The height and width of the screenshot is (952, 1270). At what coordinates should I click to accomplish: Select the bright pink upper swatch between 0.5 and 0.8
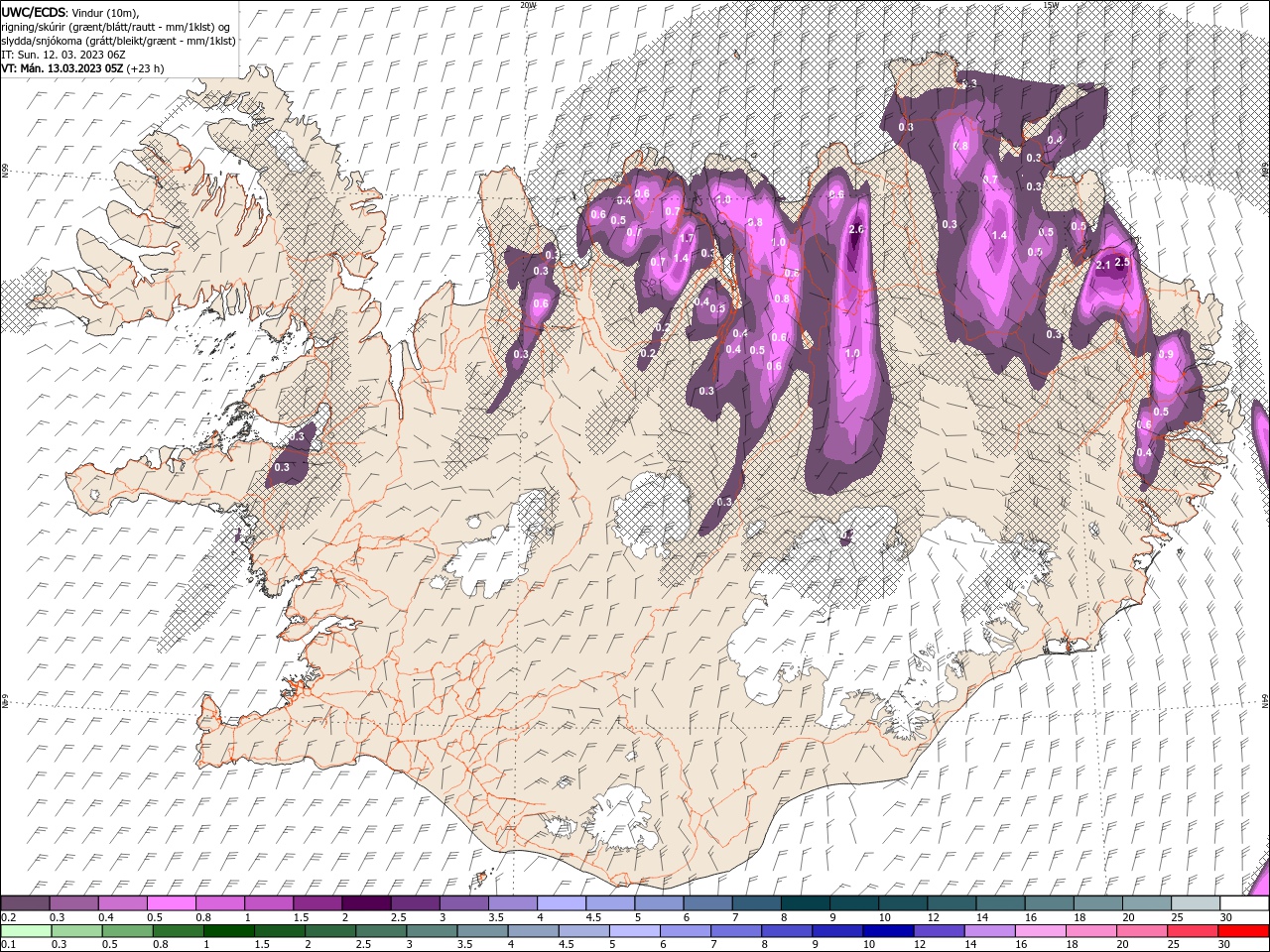172,903
